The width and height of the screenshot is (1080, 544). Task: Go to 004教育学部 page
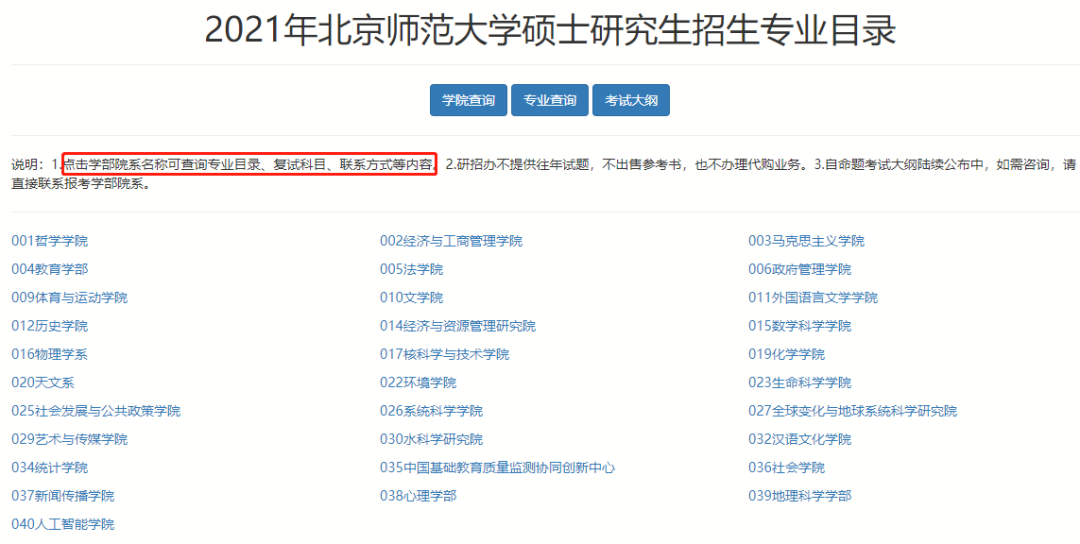(50, 269)
